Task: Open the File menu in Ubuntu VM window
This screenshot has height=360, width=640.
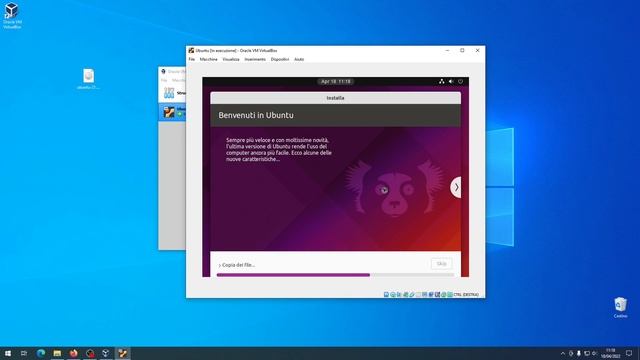Action: (x=191, y=59)
